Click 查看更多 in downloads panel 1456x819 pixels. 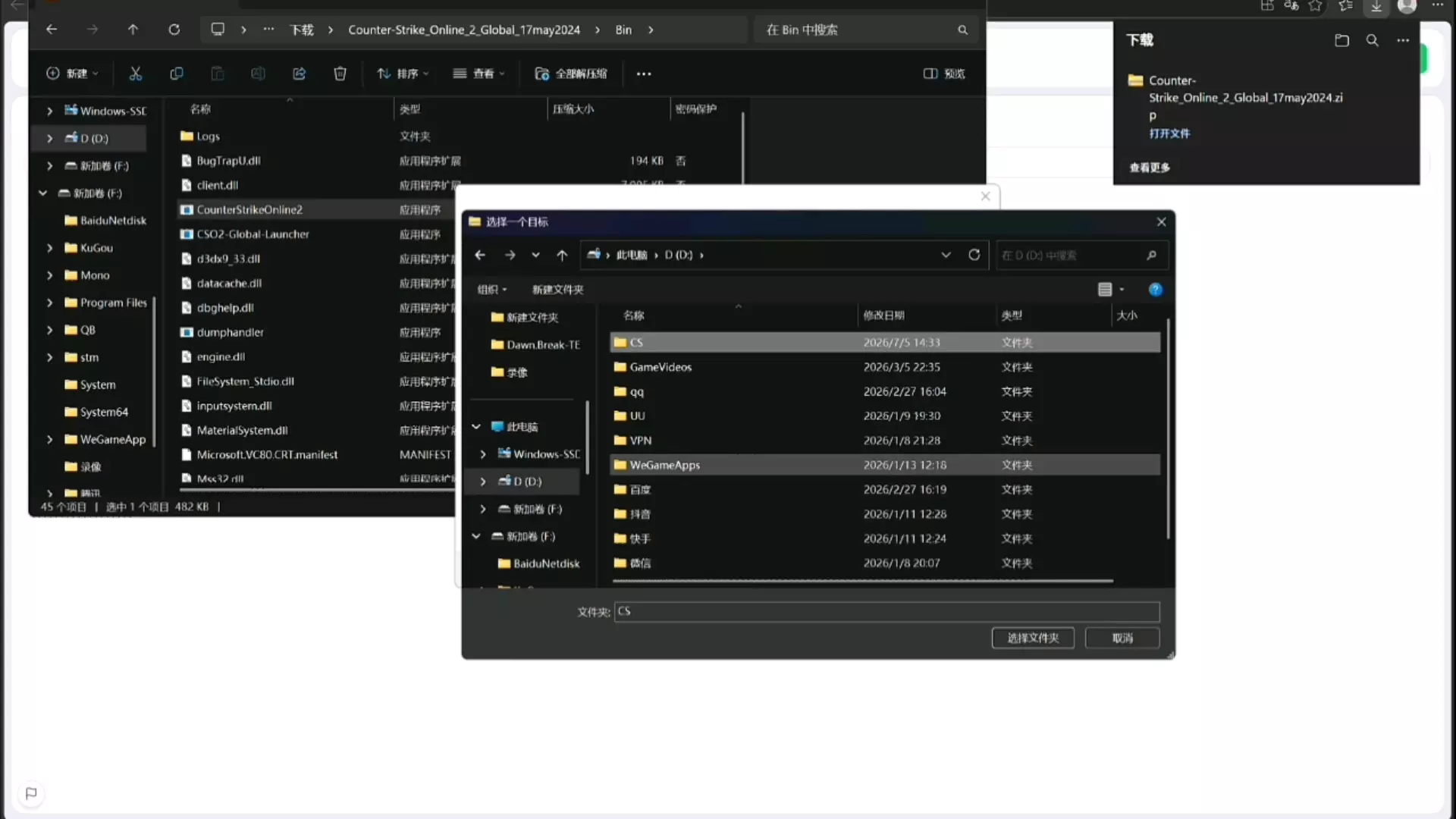click(1150, 168)
